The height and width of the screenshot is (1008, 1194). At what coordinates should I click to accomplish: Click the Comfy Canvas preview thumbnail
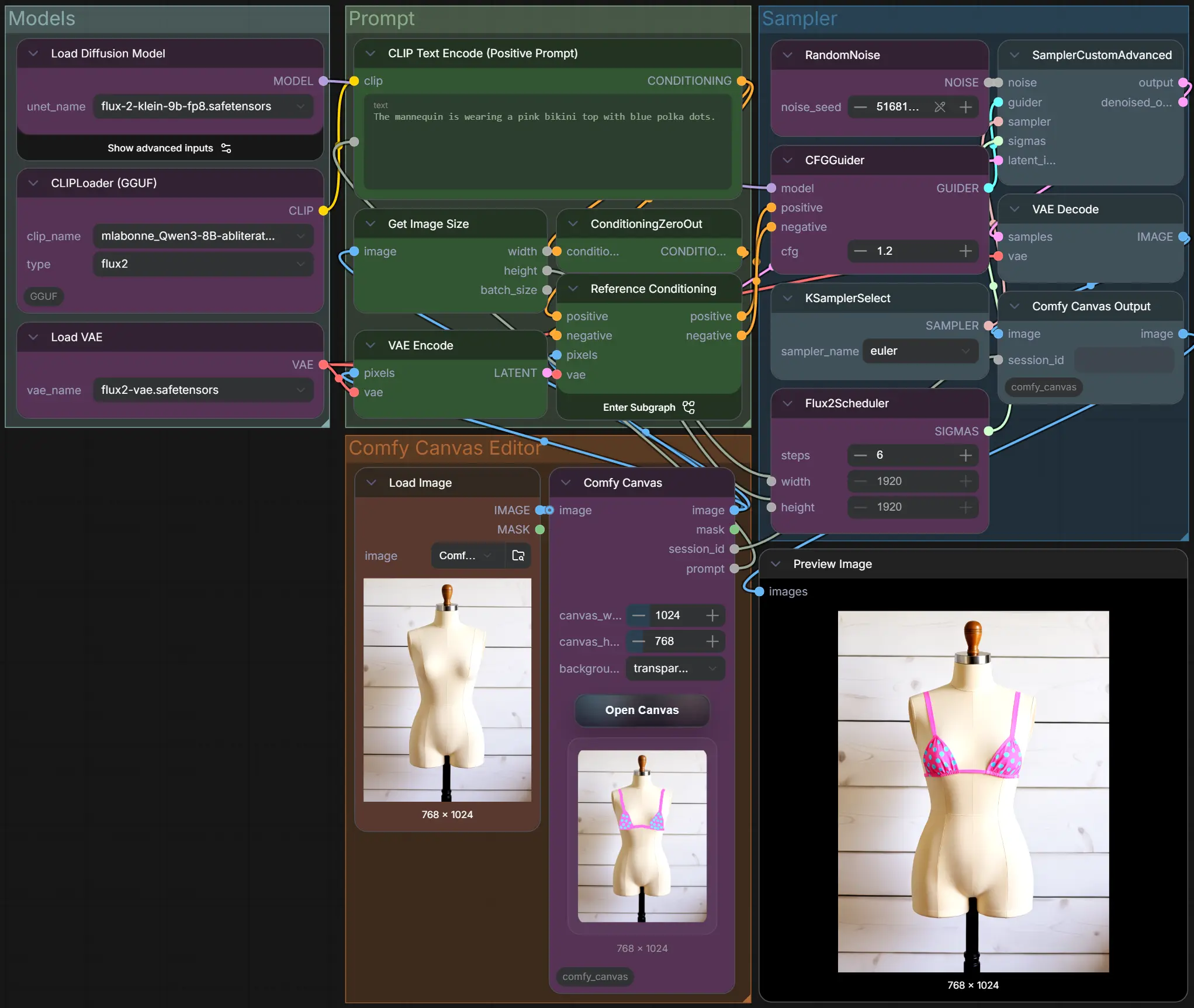[642, 836]
